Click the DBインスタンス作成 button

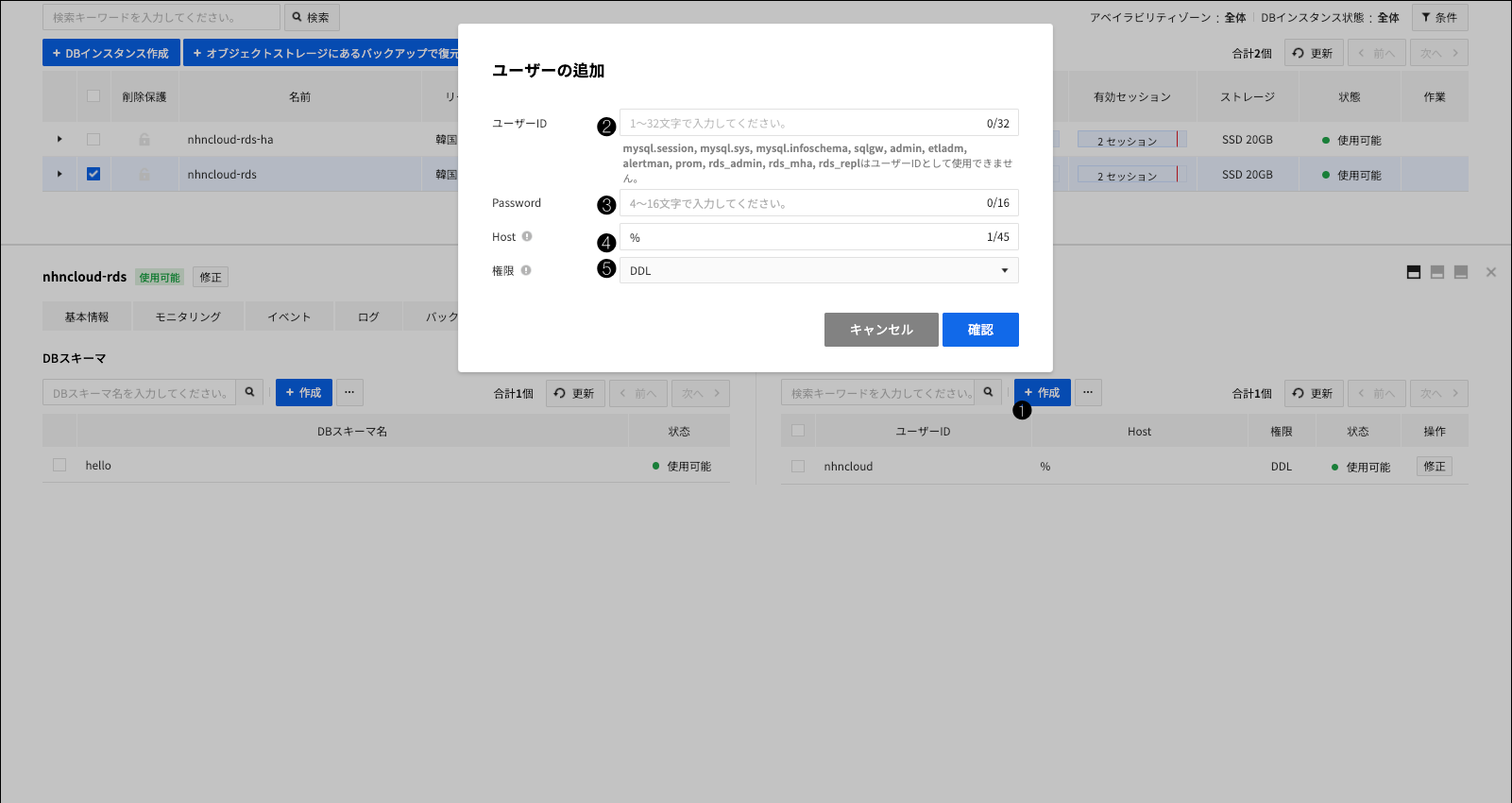coord(110,53)
